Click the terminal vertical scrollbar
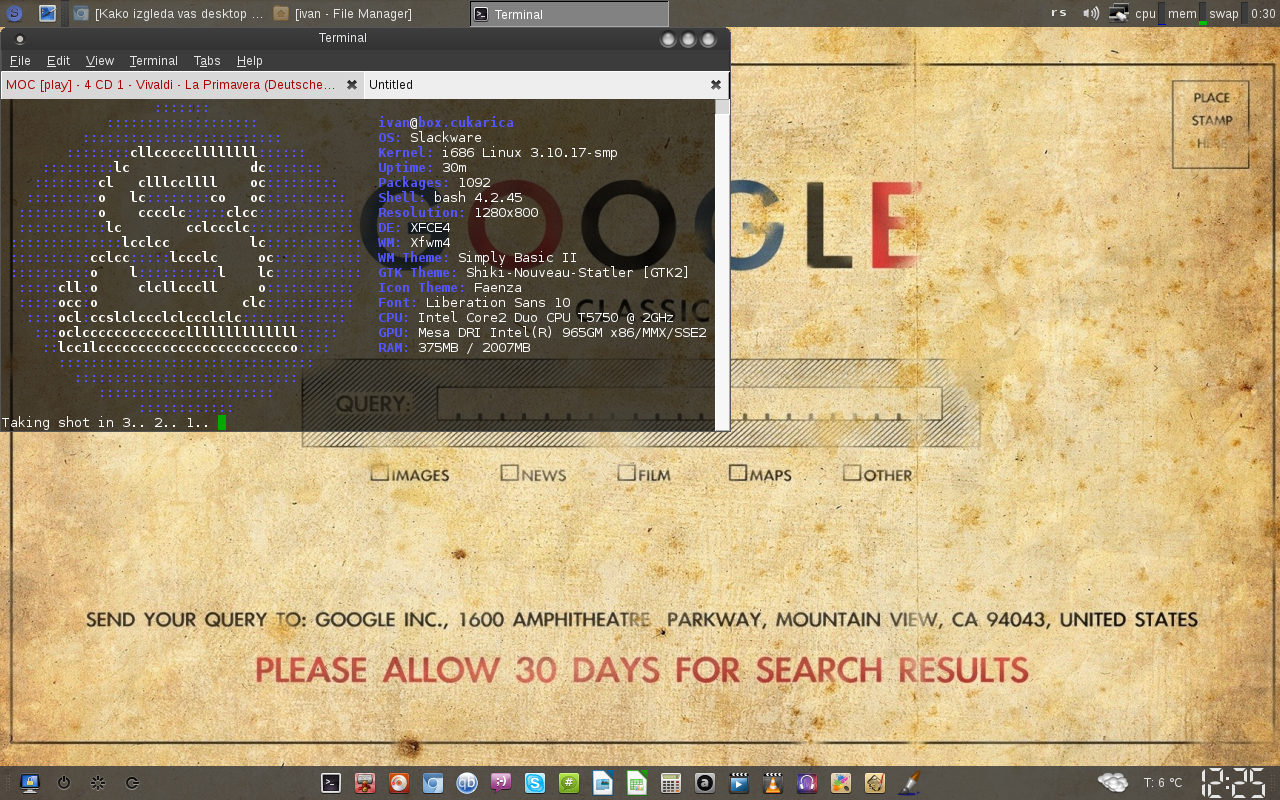This screenshot has height=800, width=1280. pos(722,265)
